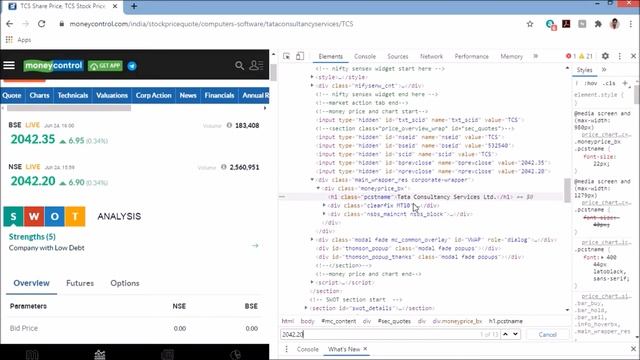Screen dimensions: 640x360
Task: Click the SWOT W tile
Action: (34, 216)
